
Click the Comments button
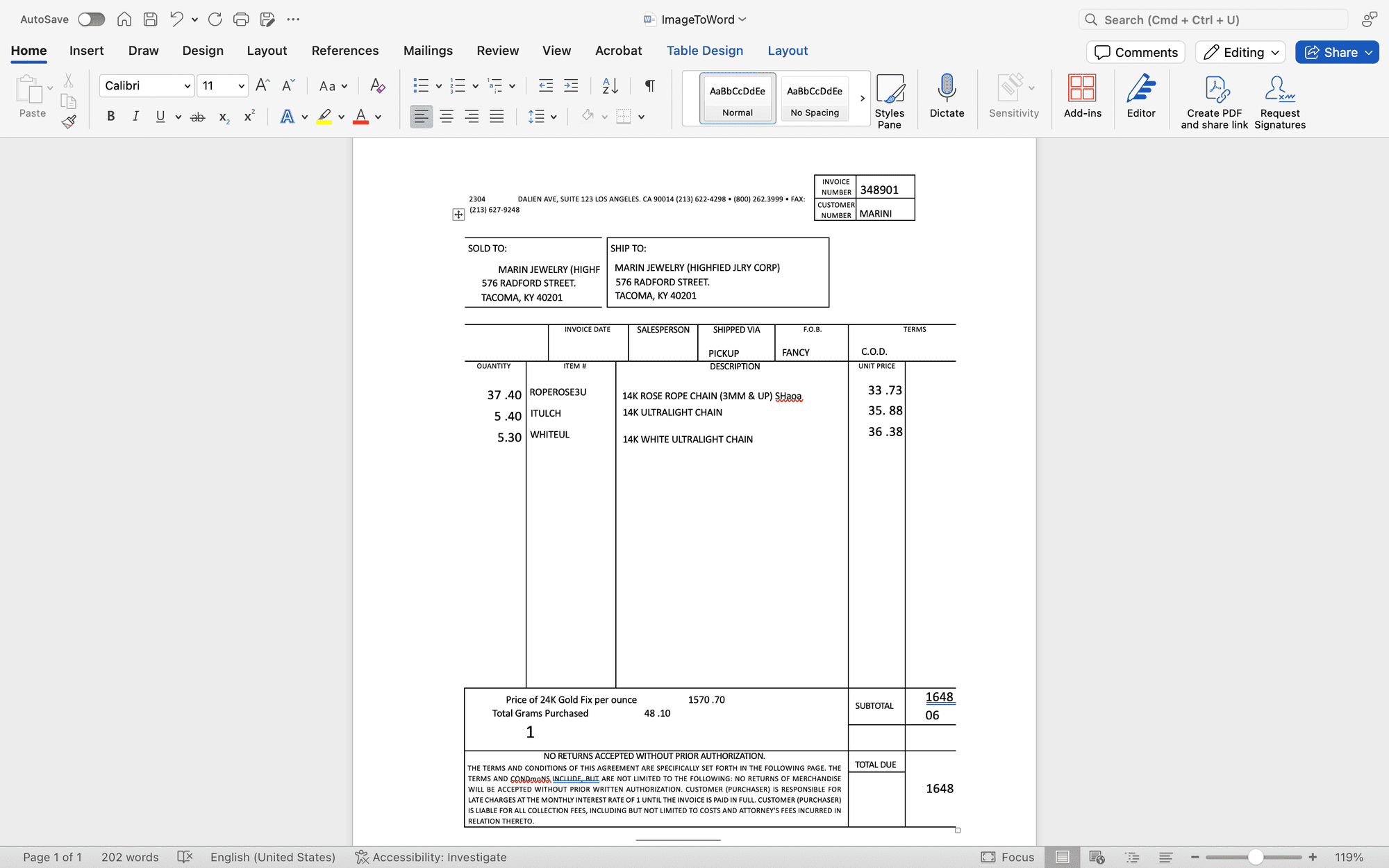(1136, 52)
